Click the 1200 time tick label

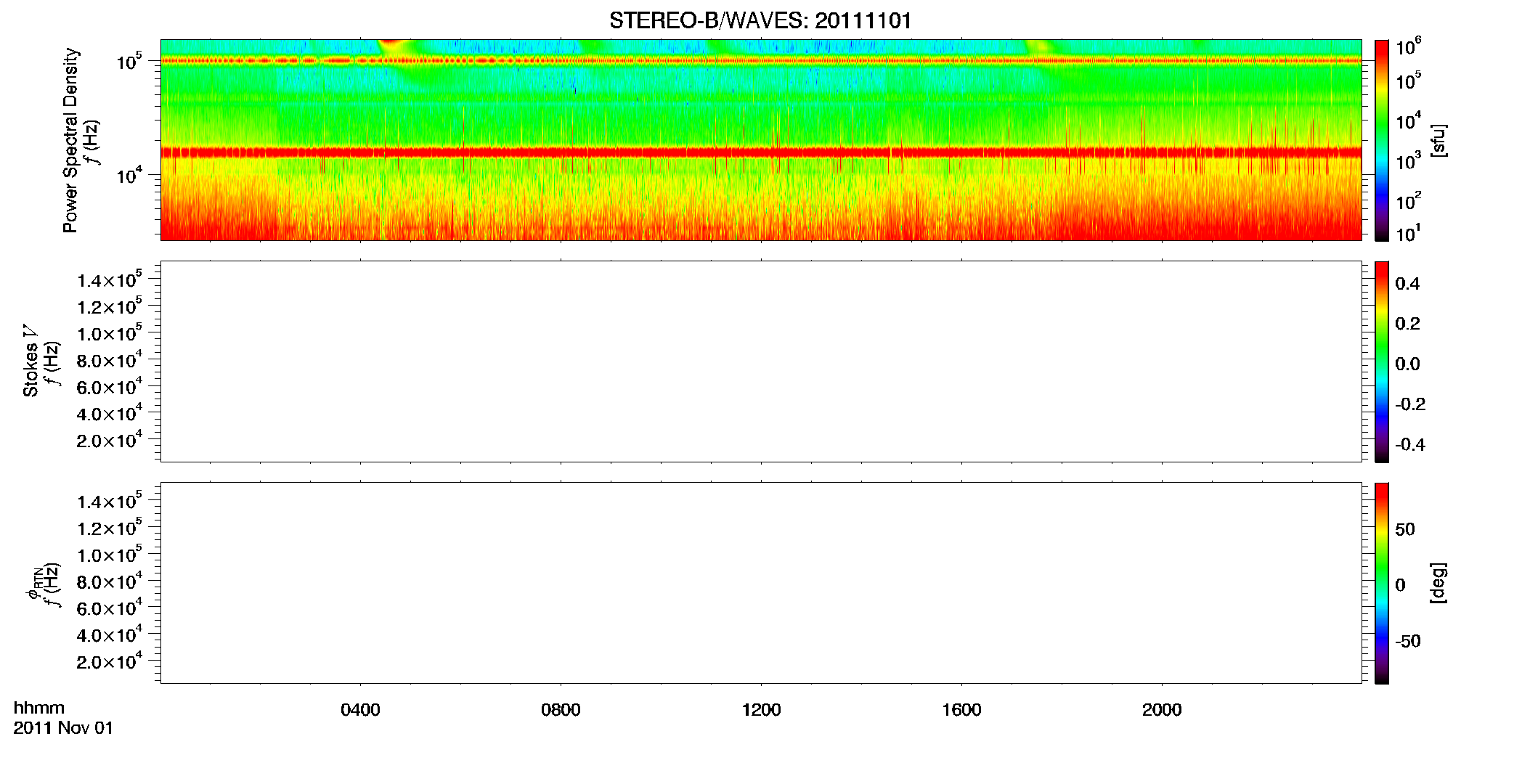point(761,710)
